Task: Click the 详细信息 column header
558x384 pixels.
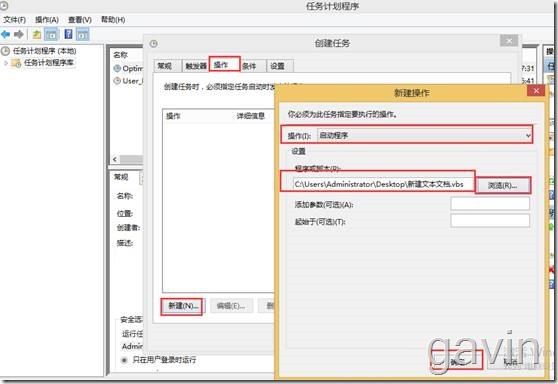Action: coord(251,116)
